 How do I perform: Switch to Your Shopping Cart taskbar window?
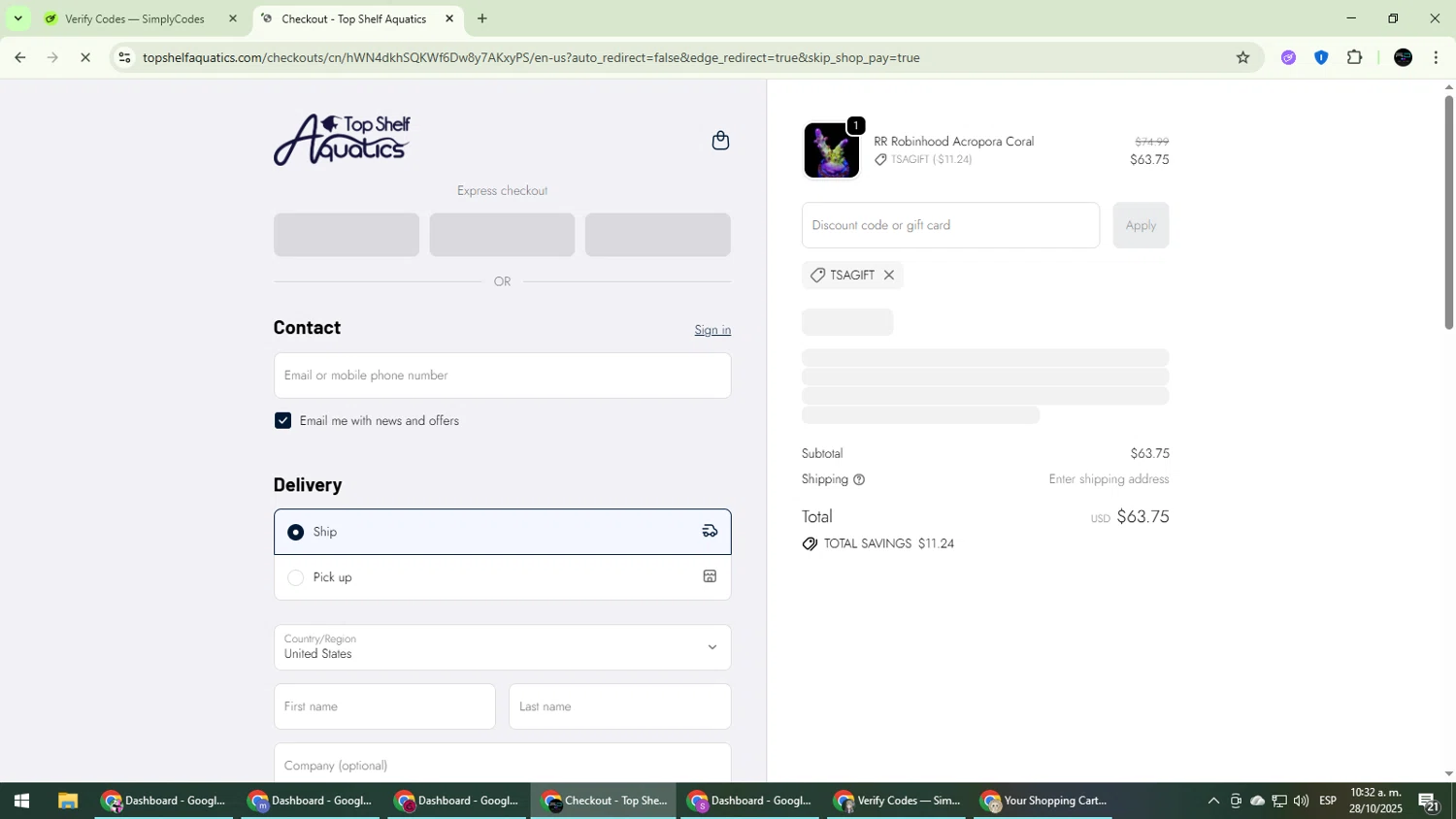(x=1043, y=802)
